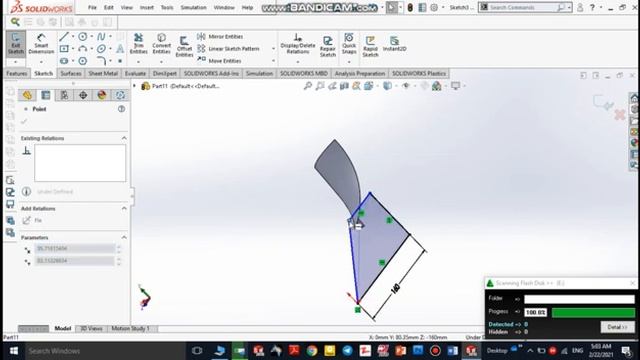Open the Edit menu
Image resolution: width=640 pixels, height=360 pixels.
click(109, 7)
